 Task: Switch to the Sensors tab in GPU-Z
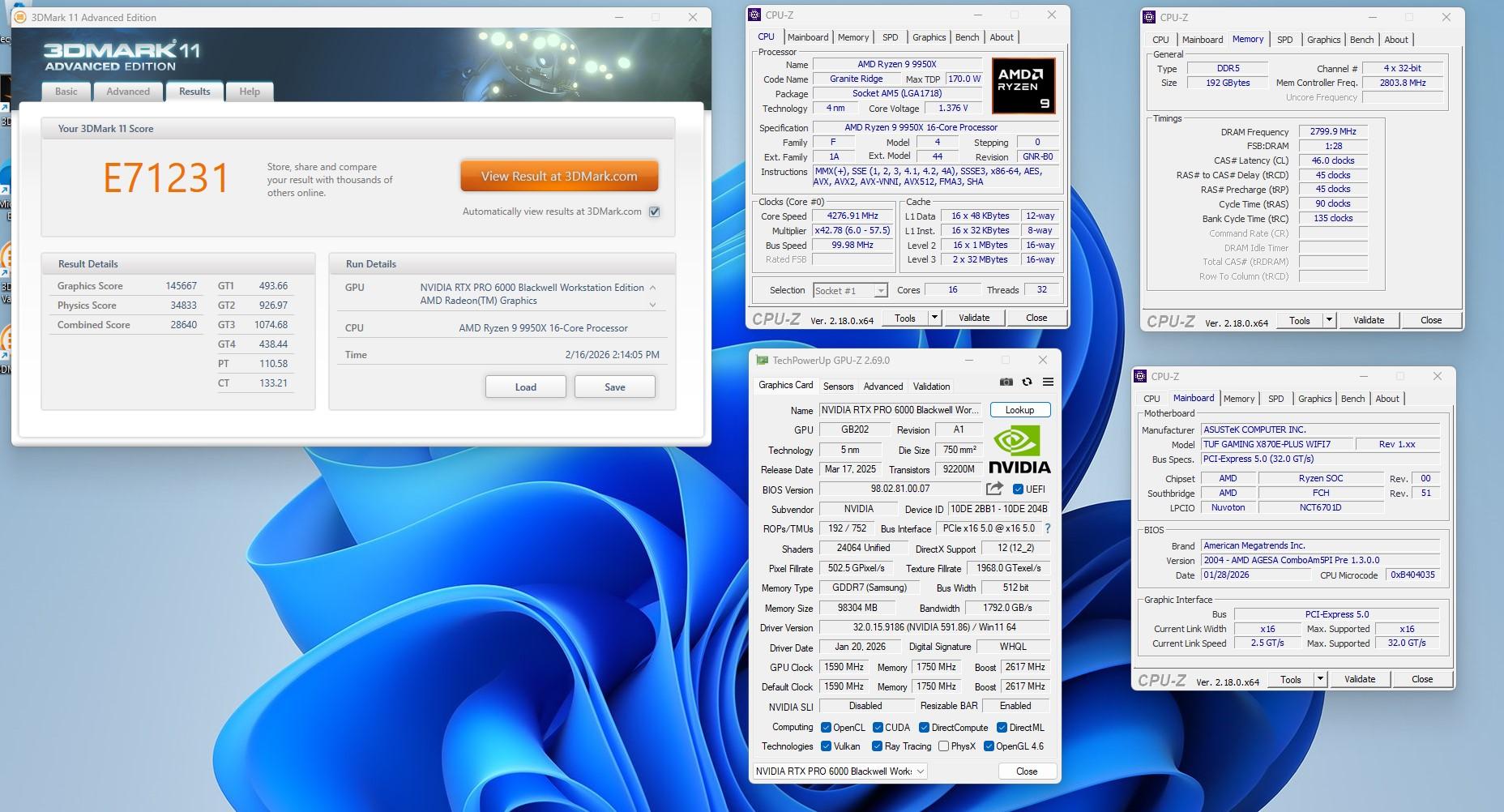(838, 387)
